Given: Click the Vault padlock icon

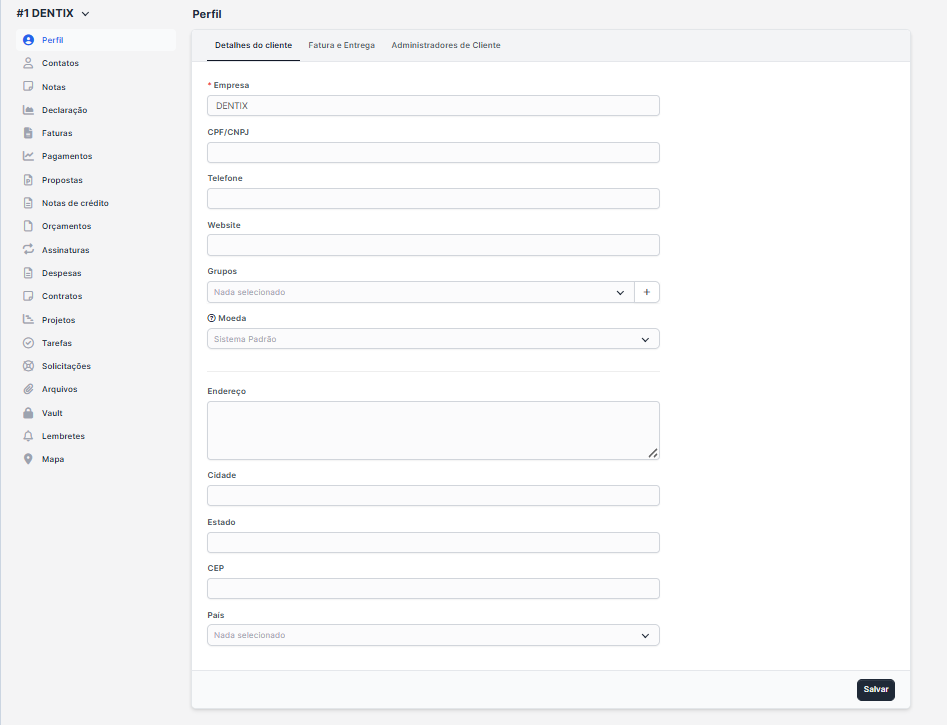Looking at the screenshot, I should tap(28, 413).
